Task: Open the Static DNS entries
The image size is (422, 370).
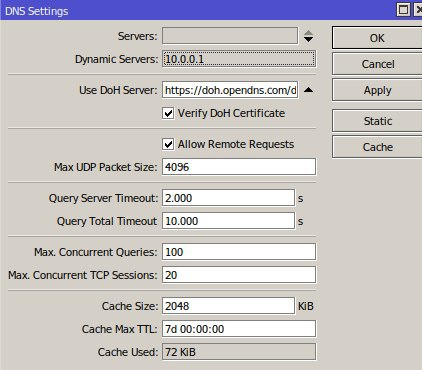Action: click(377, 121)
